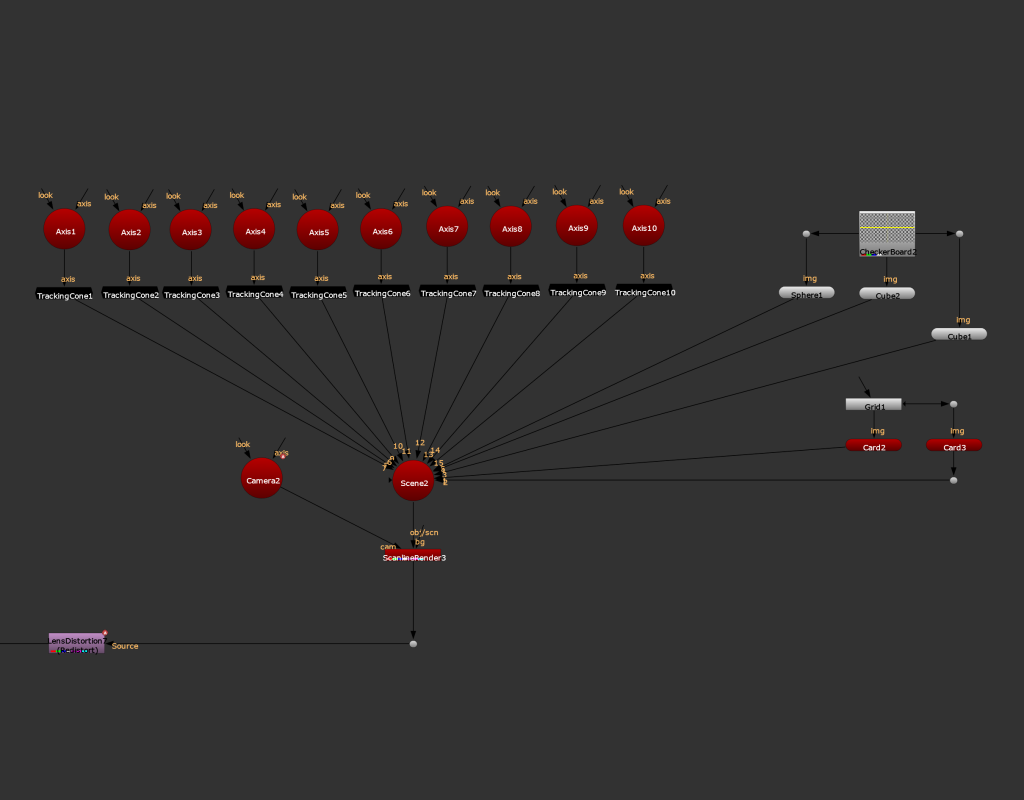Click the TrackingCone5 node
Image resolution: width=1024 pixels, height=800 pixels.
(319, 293)
